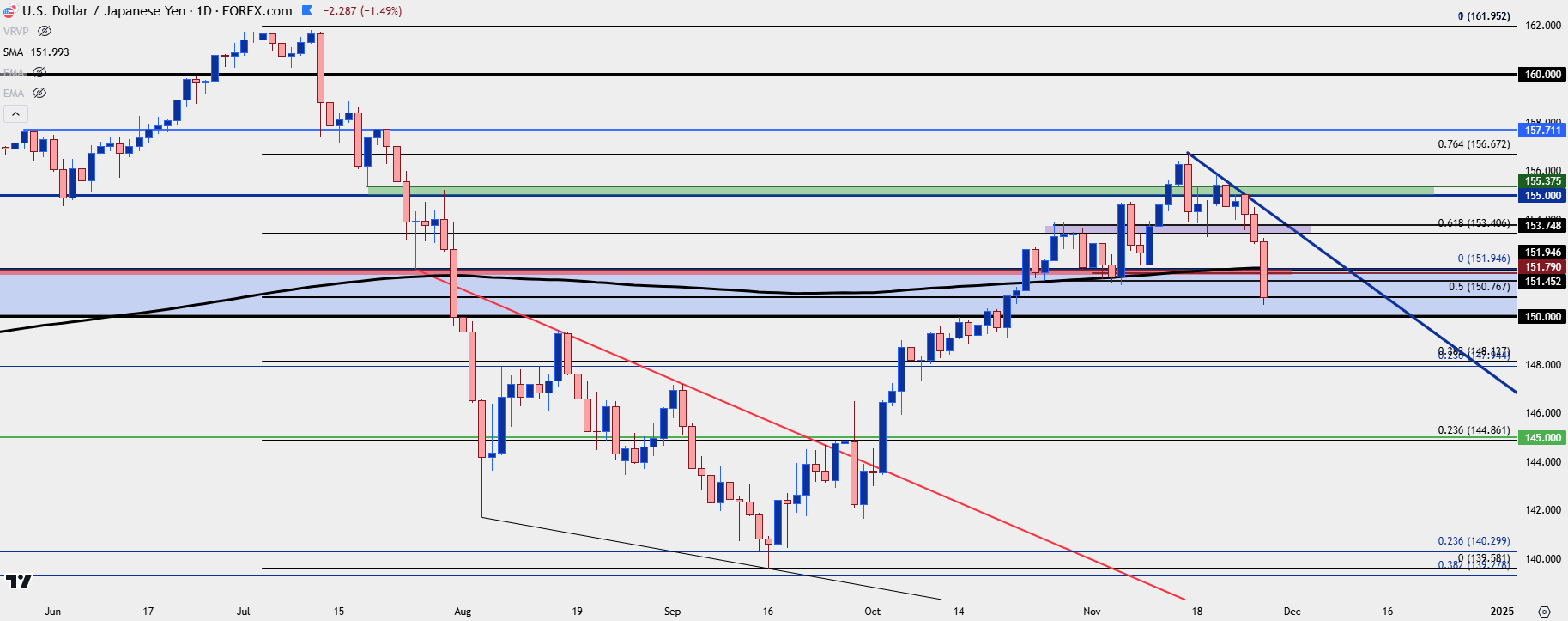Click the Dec date on the time axis
The image size is (1568, 621).
[x=1292, y=612]
